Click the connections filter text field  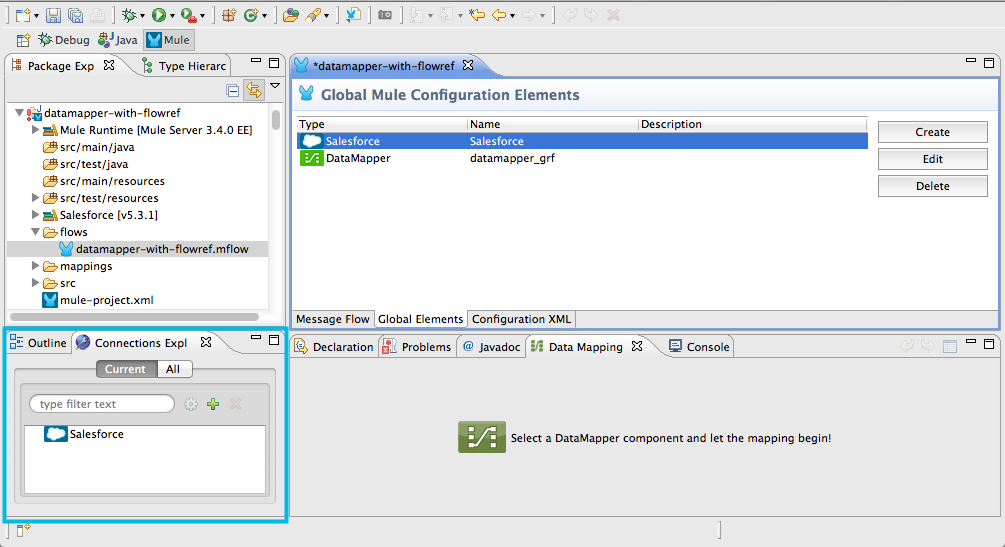[x=102, y=404]
